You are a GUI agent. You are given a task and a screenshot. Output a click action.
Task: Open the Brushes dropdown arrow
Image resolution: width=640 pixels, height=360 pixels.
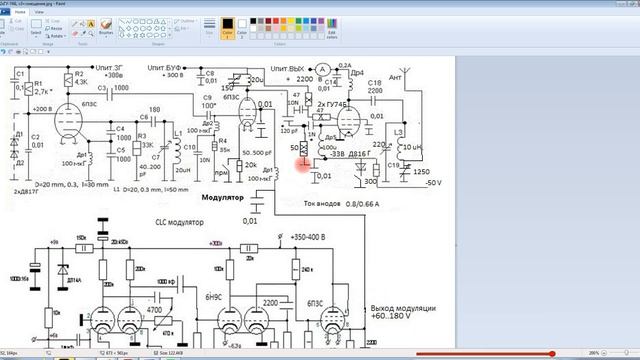(106, 37)
